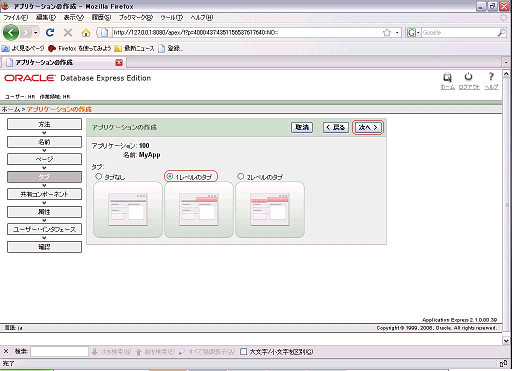Toggle 大文字/小文字を区別 checkbox
Viewport: 512px width, 371px height.
pyautogui.click(x=244, y=352)
